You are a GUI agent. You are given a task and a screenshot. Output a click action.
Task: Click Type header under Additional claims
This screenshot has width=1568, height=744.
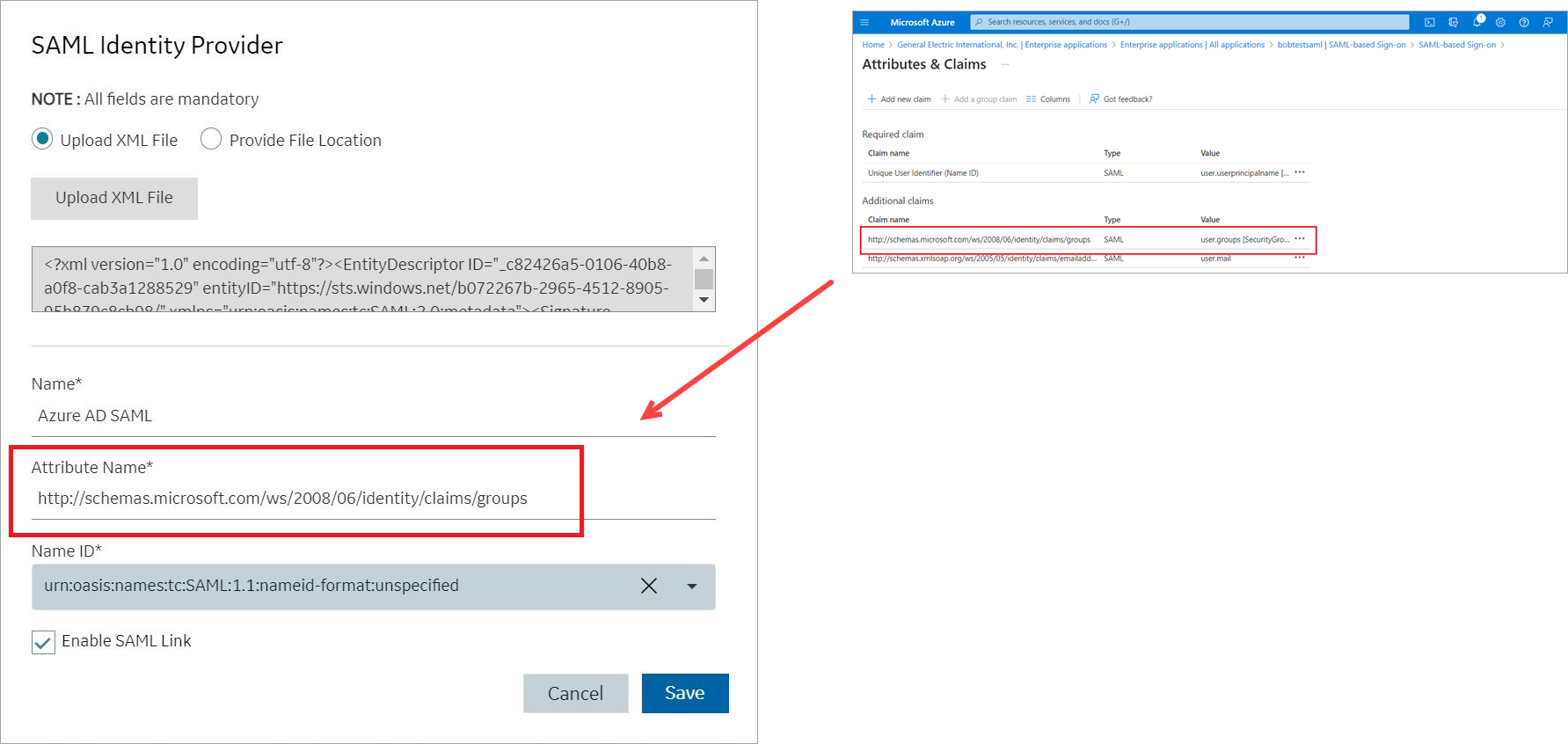(1112, 220)
